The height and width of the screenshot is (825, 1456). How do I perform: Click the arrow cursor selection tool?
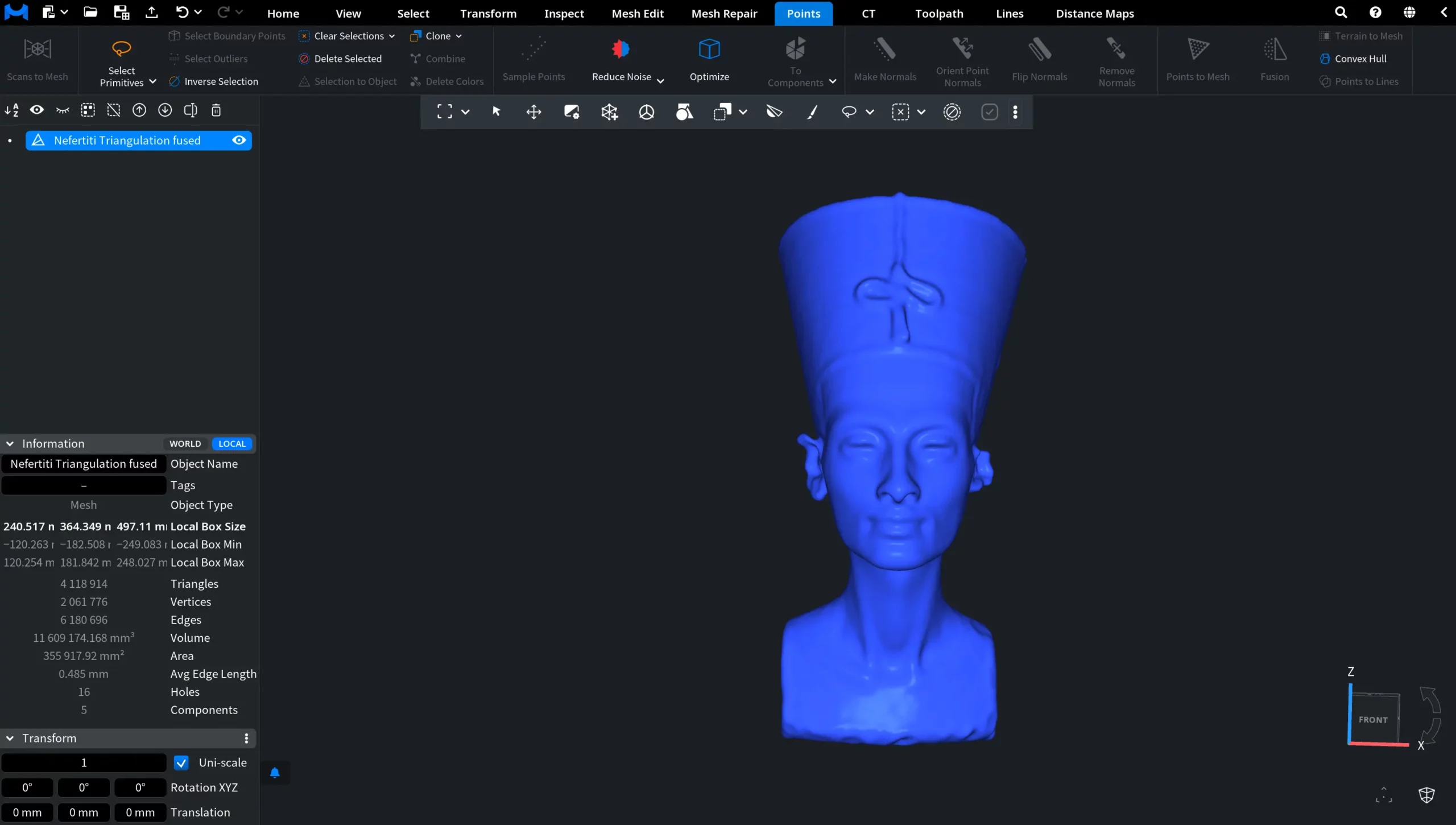(x=496, y=112)
